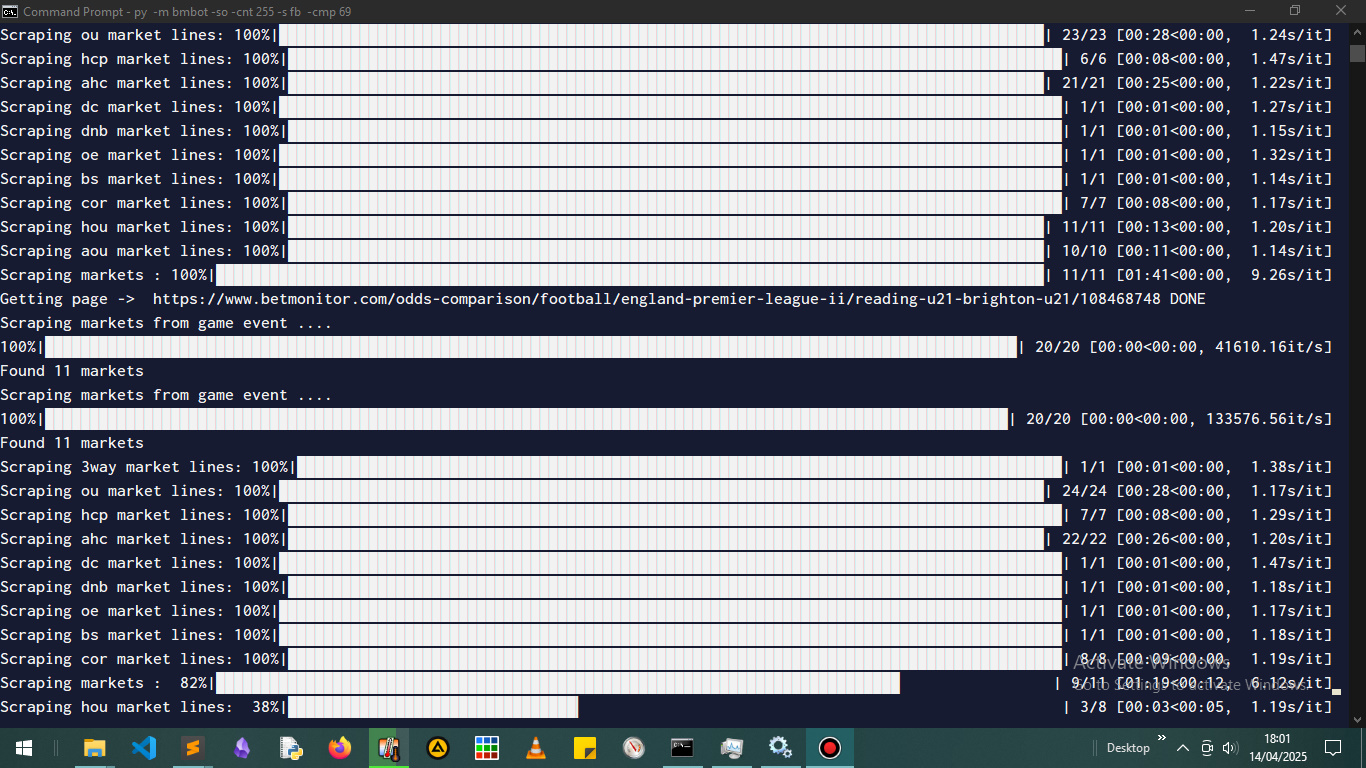
Task: Open the Settings gears taskbar icon
Action: pos(780,747)
